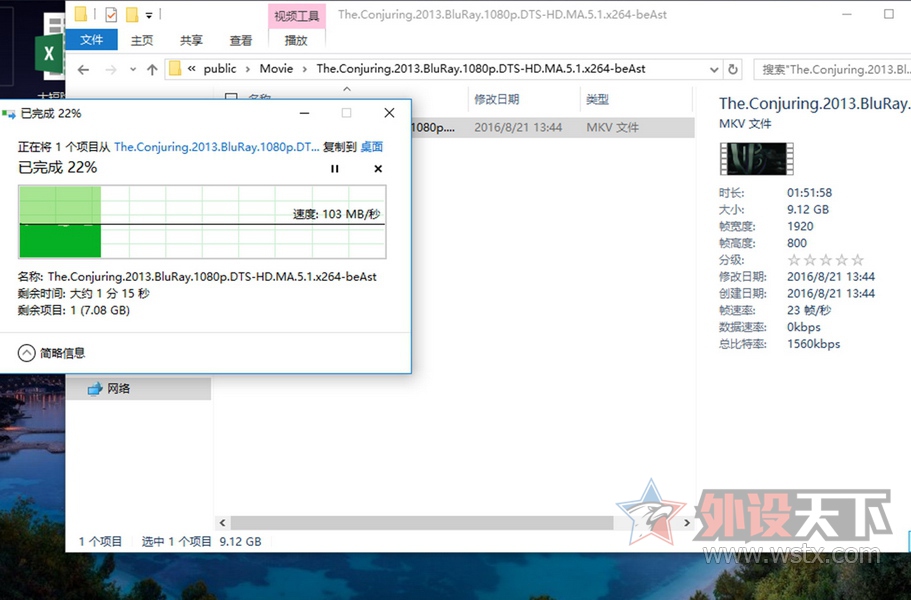Minimize the Explorer window
Image resolution: width=911 pixels, height=600 pixels.
847,15
